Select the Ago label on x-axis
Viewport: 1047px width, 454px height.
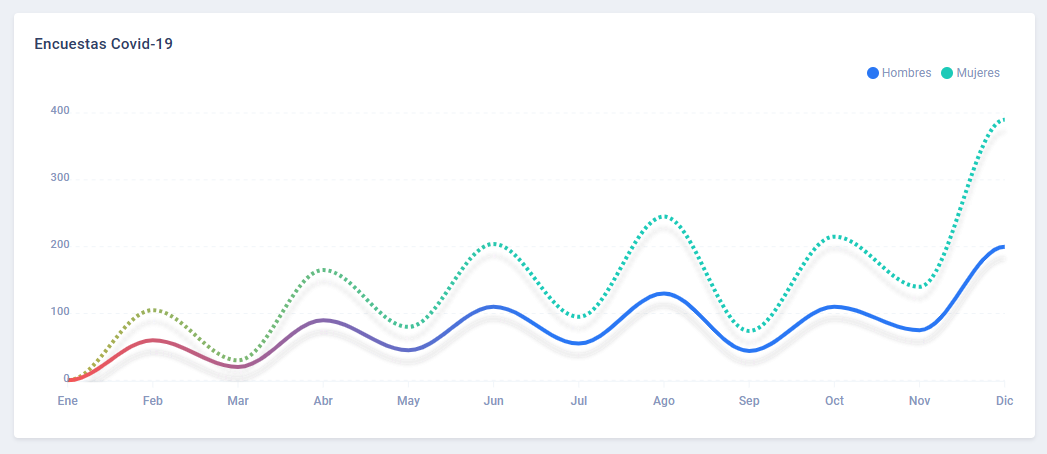[663, 401]
